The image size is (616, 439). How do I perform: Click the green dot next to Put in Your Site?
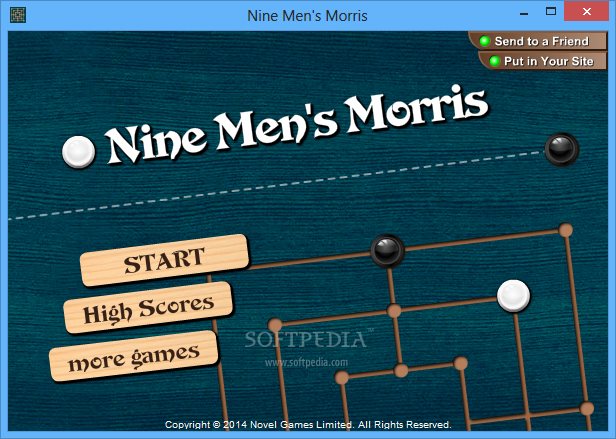[494, 61]
